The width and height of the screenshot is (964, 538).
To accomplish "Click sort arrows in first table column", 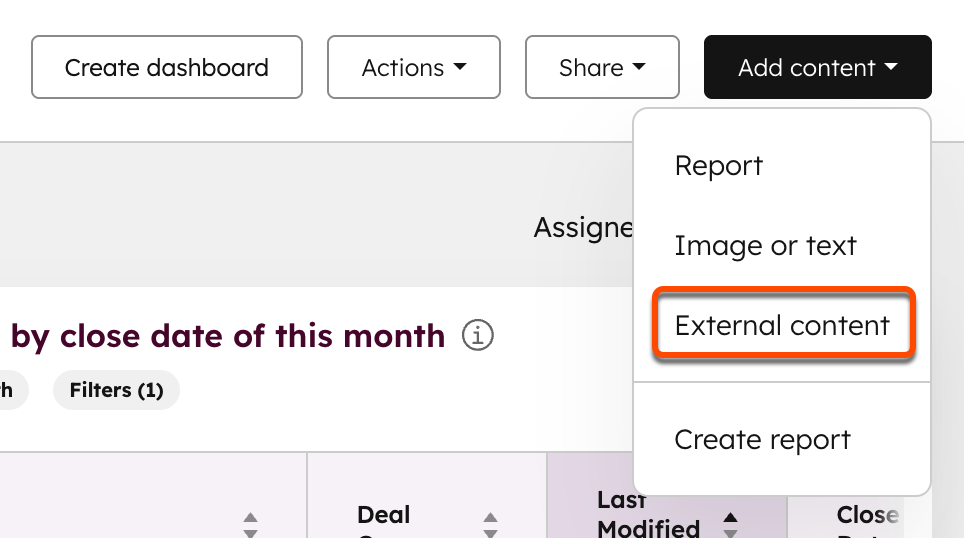I will point(250,524).
